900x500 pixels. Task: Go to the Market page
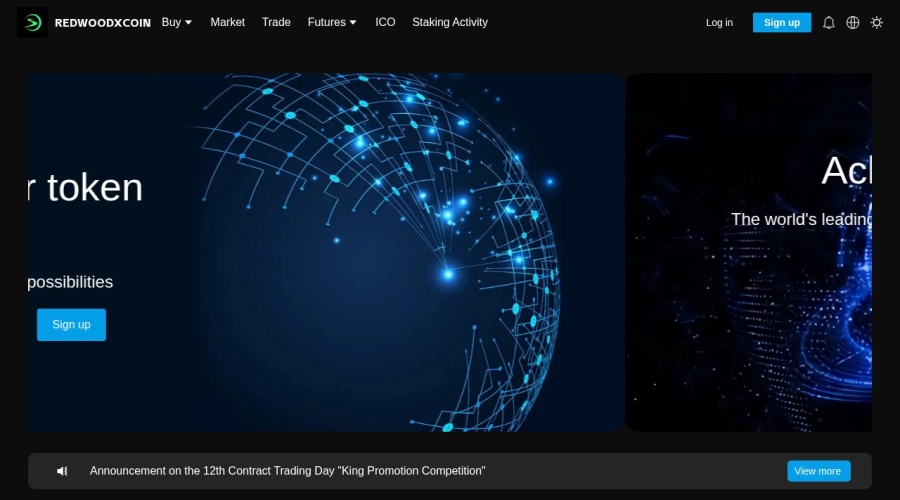tap(227, 22)
